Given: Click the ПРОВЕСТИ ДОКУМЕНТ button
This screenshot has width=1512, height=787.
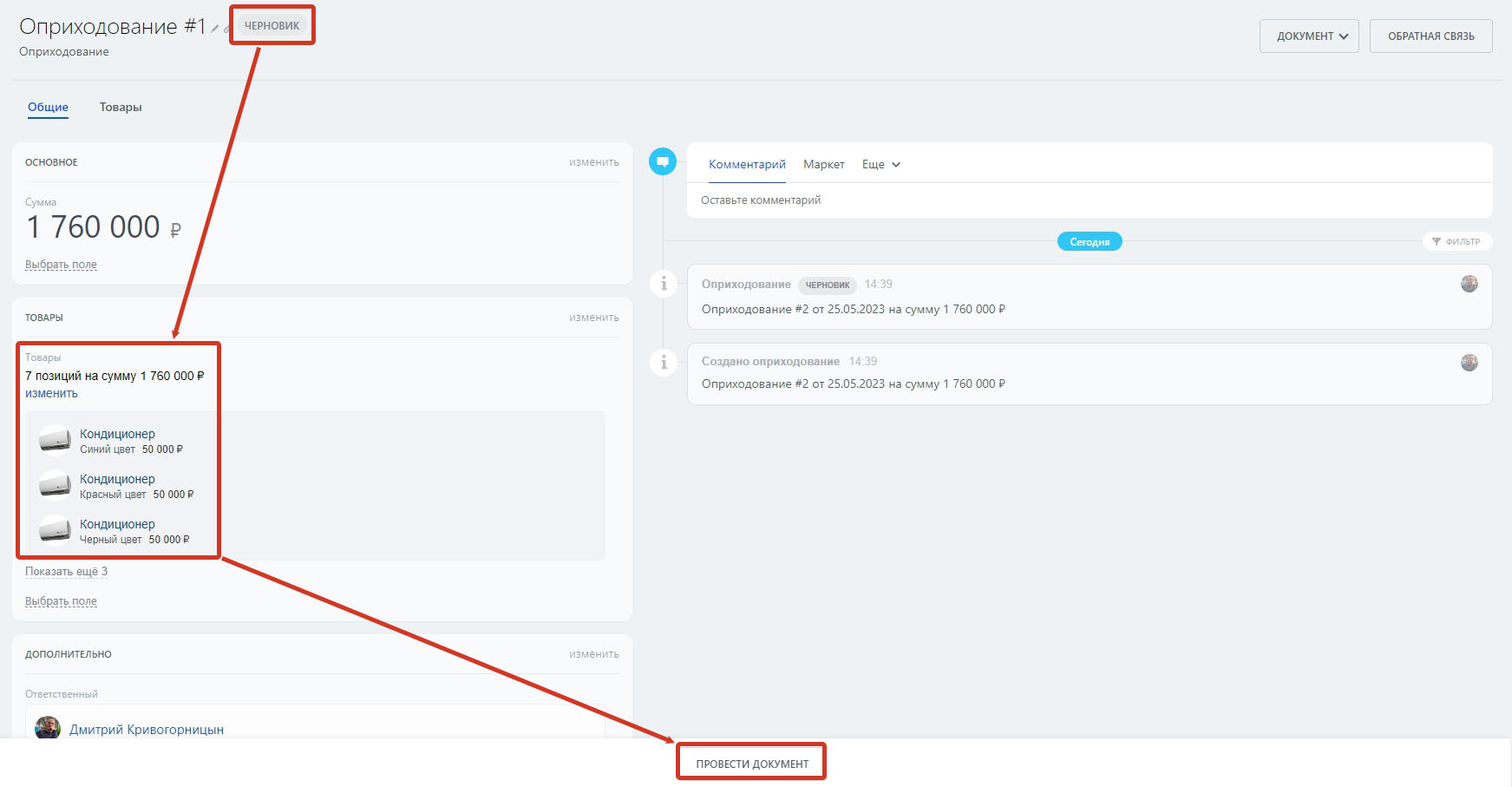Looking at the screenshot, I should pyautogui.click(x=752, y=764).
